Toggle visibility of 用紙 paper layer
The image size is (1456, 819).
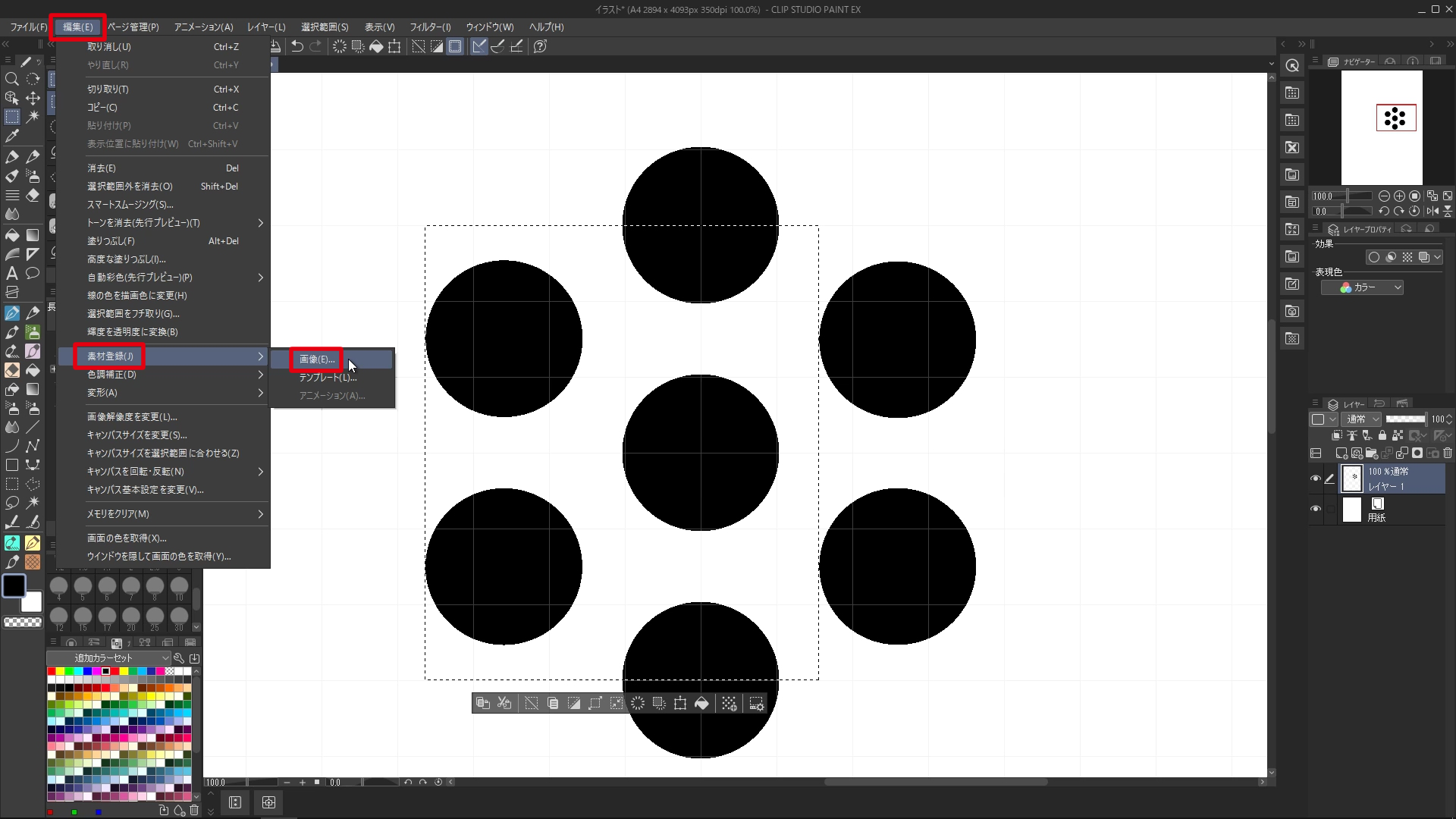pyautogui.click(x=1316, y=509)
